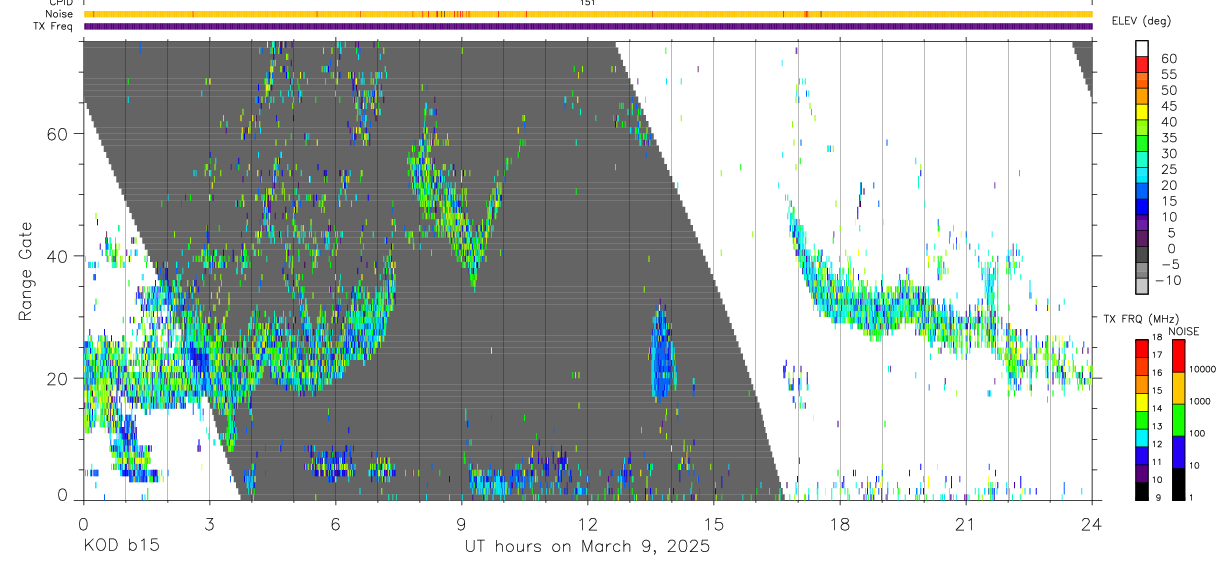Image resolution: width=1228 pixels, height=567 pixels.
Task: Click the 'ELEV (deg)' legend title
Action: point(1141,21)
